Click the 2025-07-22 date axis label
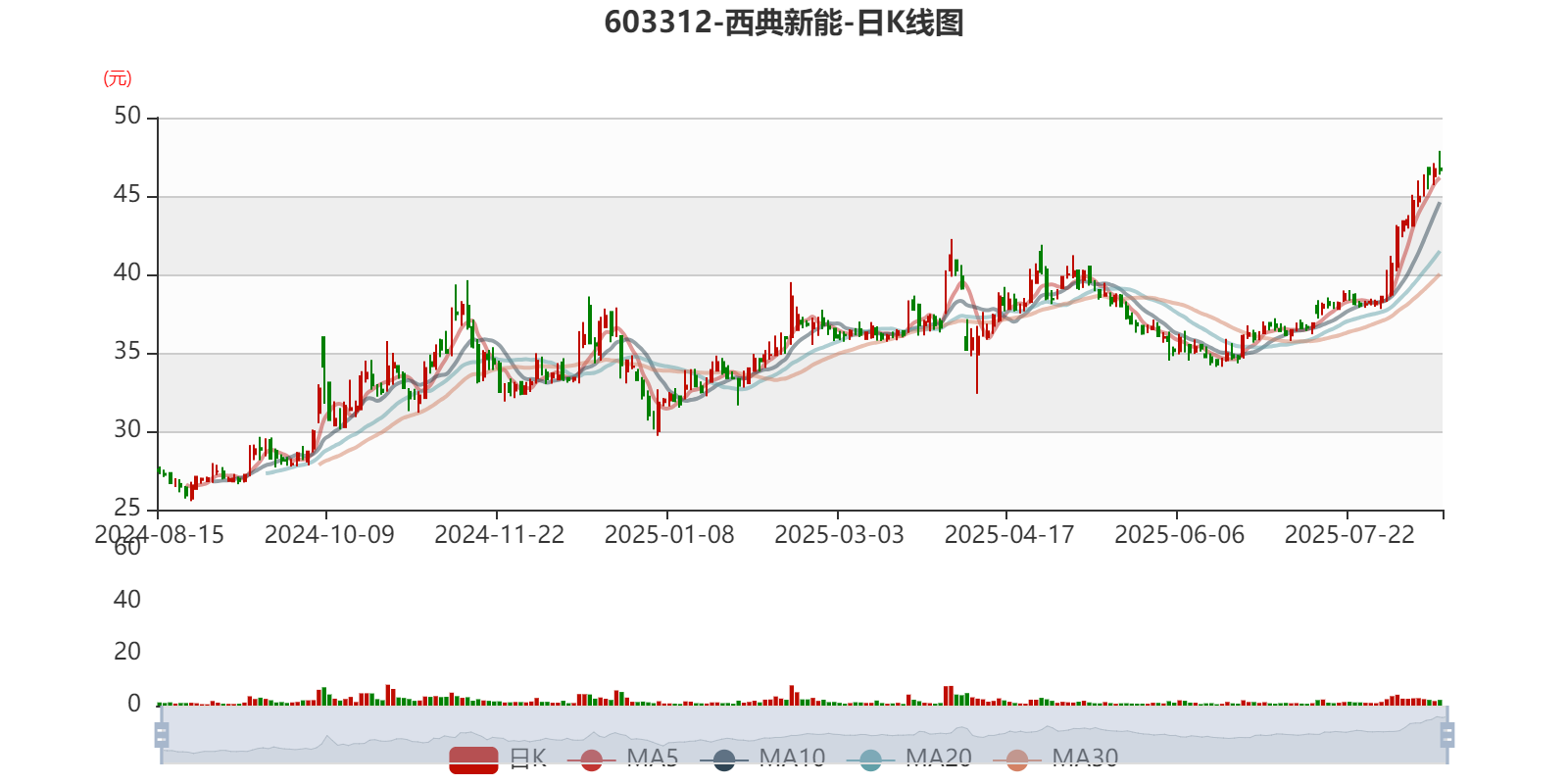 1349,535
